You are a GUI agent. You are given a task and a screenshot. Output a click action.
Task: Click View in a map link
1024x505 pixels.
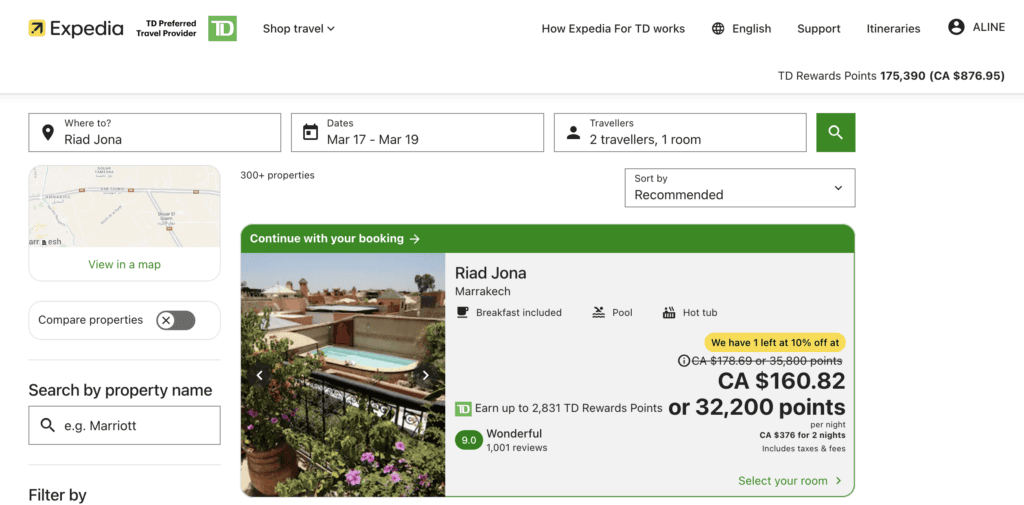pyautogui.click(x=124, y=264)
